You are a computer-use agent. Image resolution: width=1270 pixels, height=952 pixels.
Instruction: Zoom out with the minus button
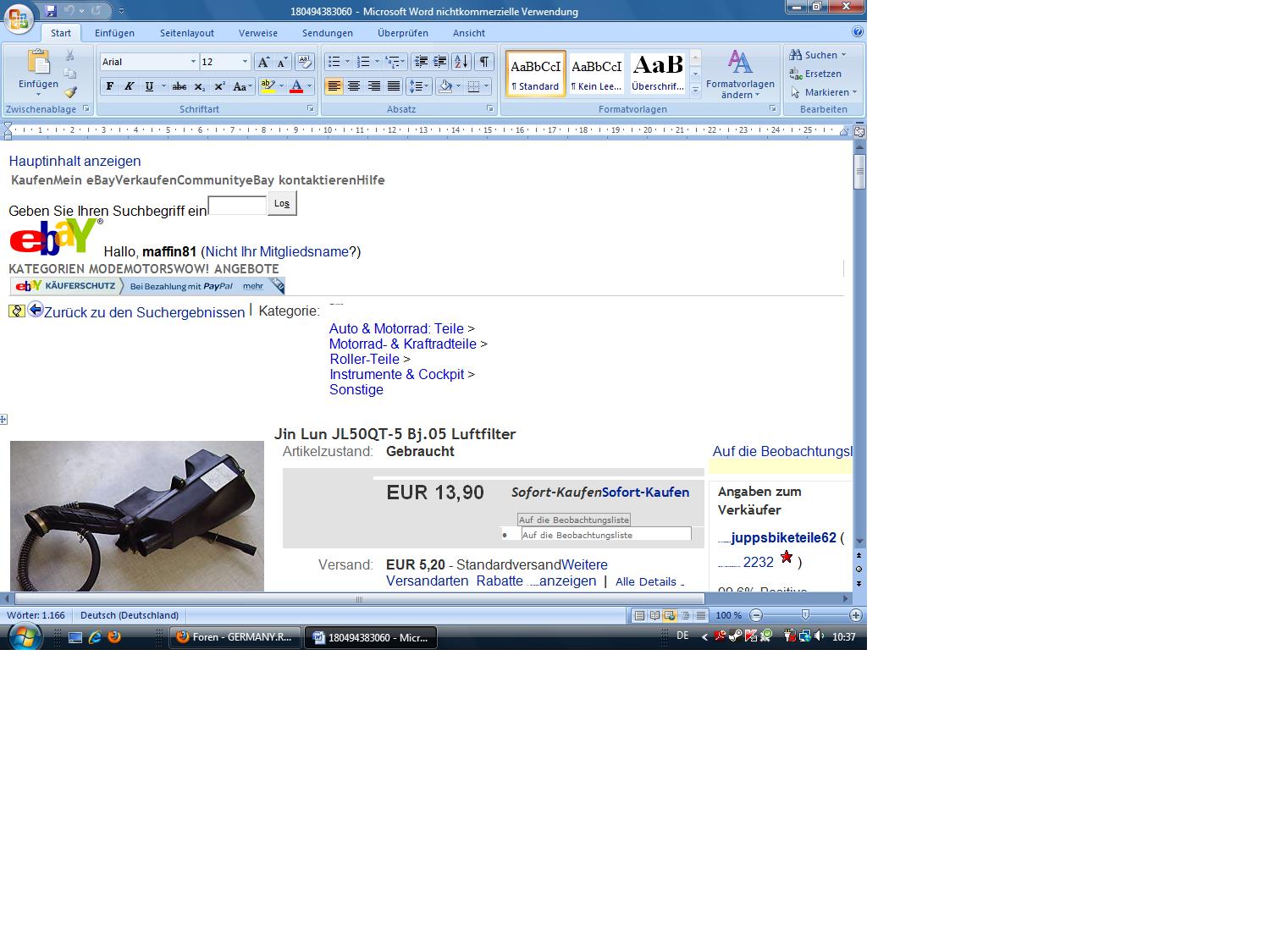(756, 615)
